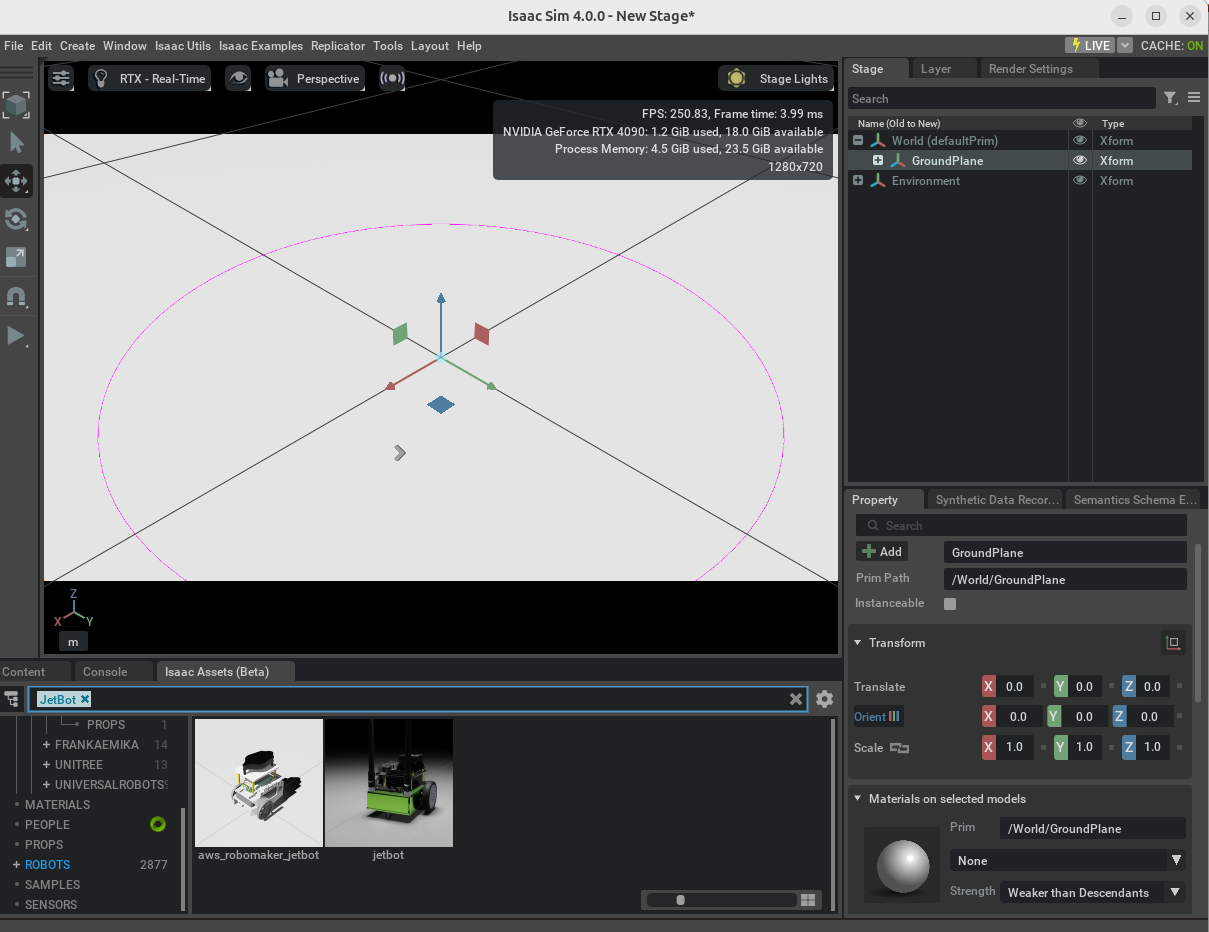Select the Environment row in Stage tree
This screenshot has width=1209, height=932.
1020,181
